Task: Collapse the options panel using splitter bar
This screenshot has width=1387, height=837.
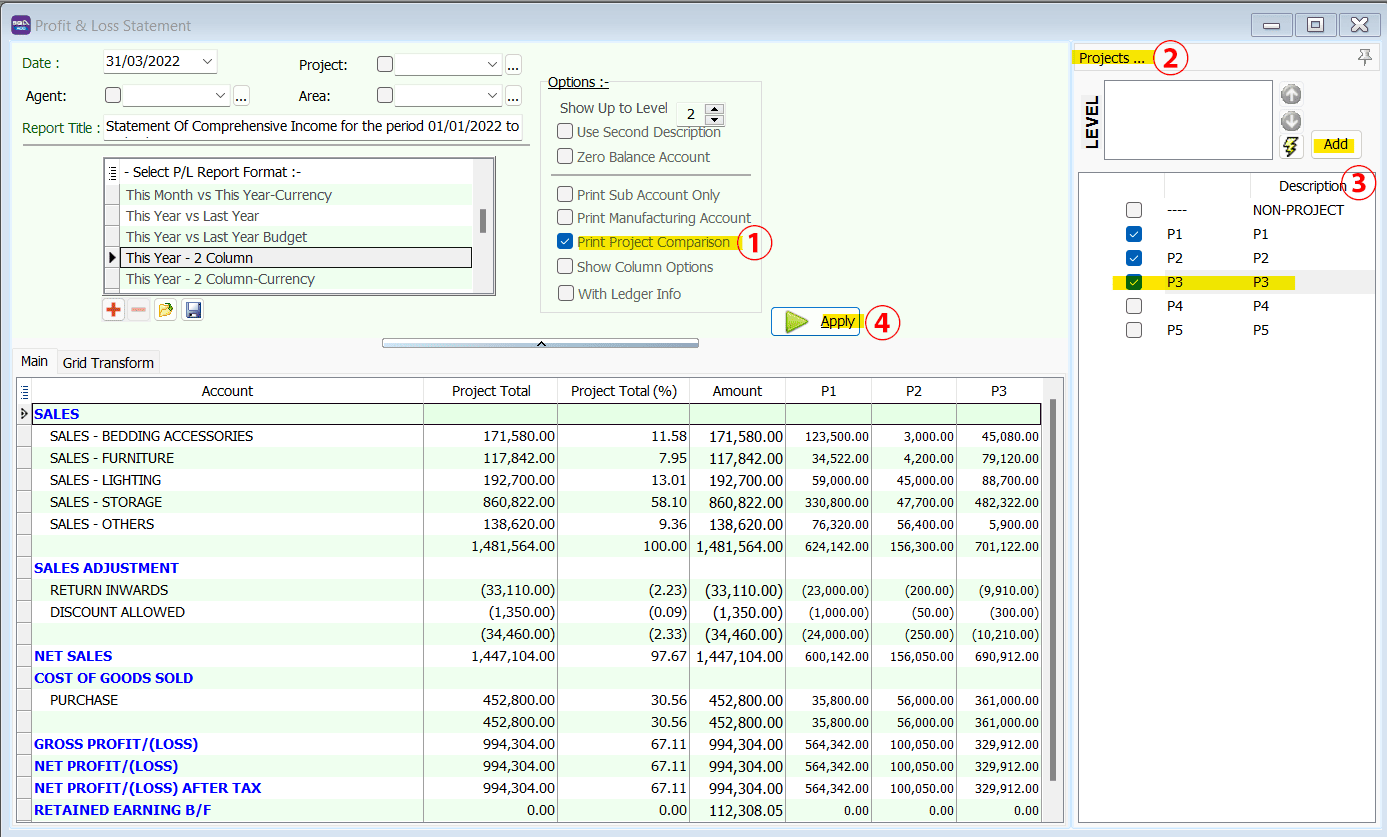Action: [x=540, y=343]
